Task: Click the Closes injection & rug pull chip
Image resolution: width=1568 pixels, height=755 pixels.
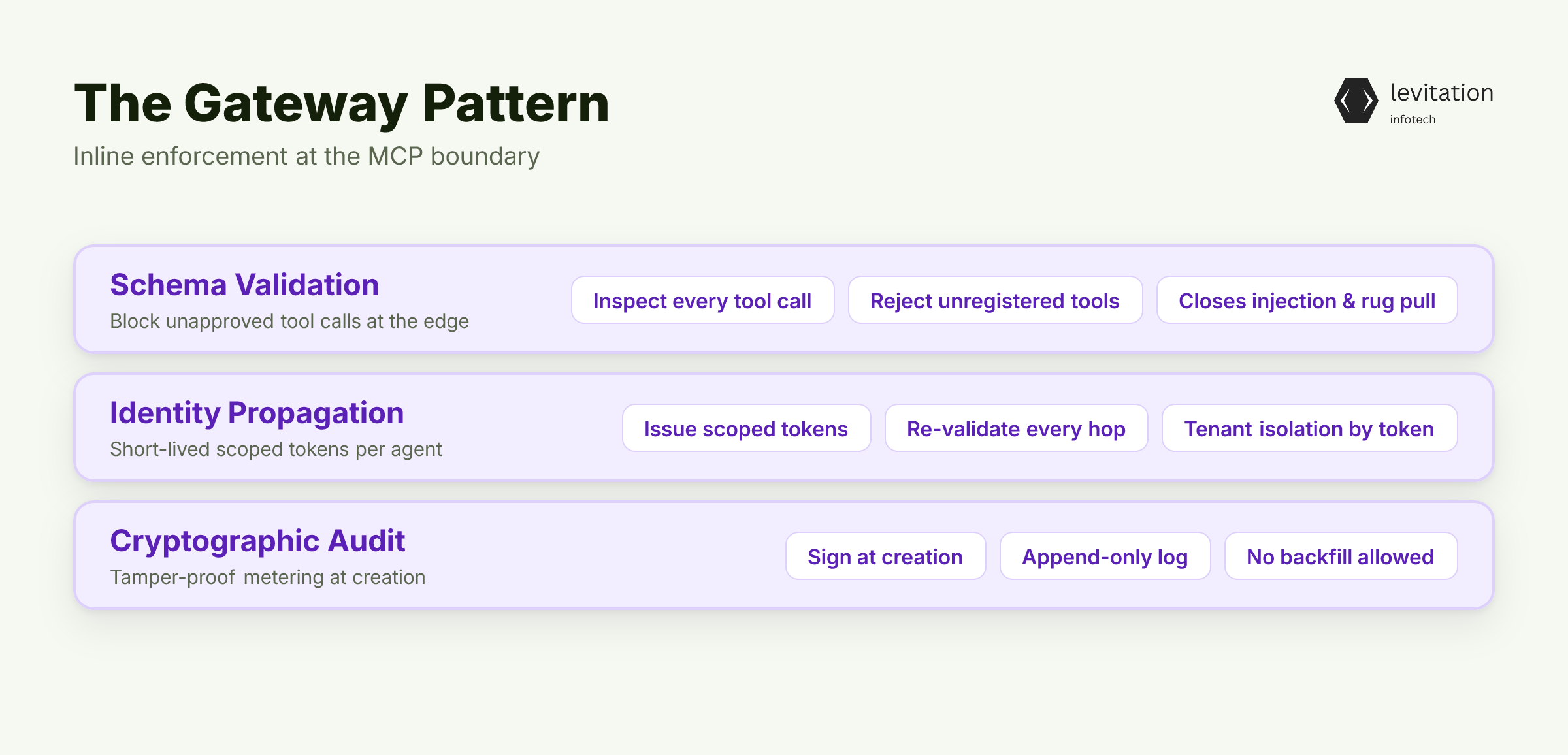Action: 1307,300
